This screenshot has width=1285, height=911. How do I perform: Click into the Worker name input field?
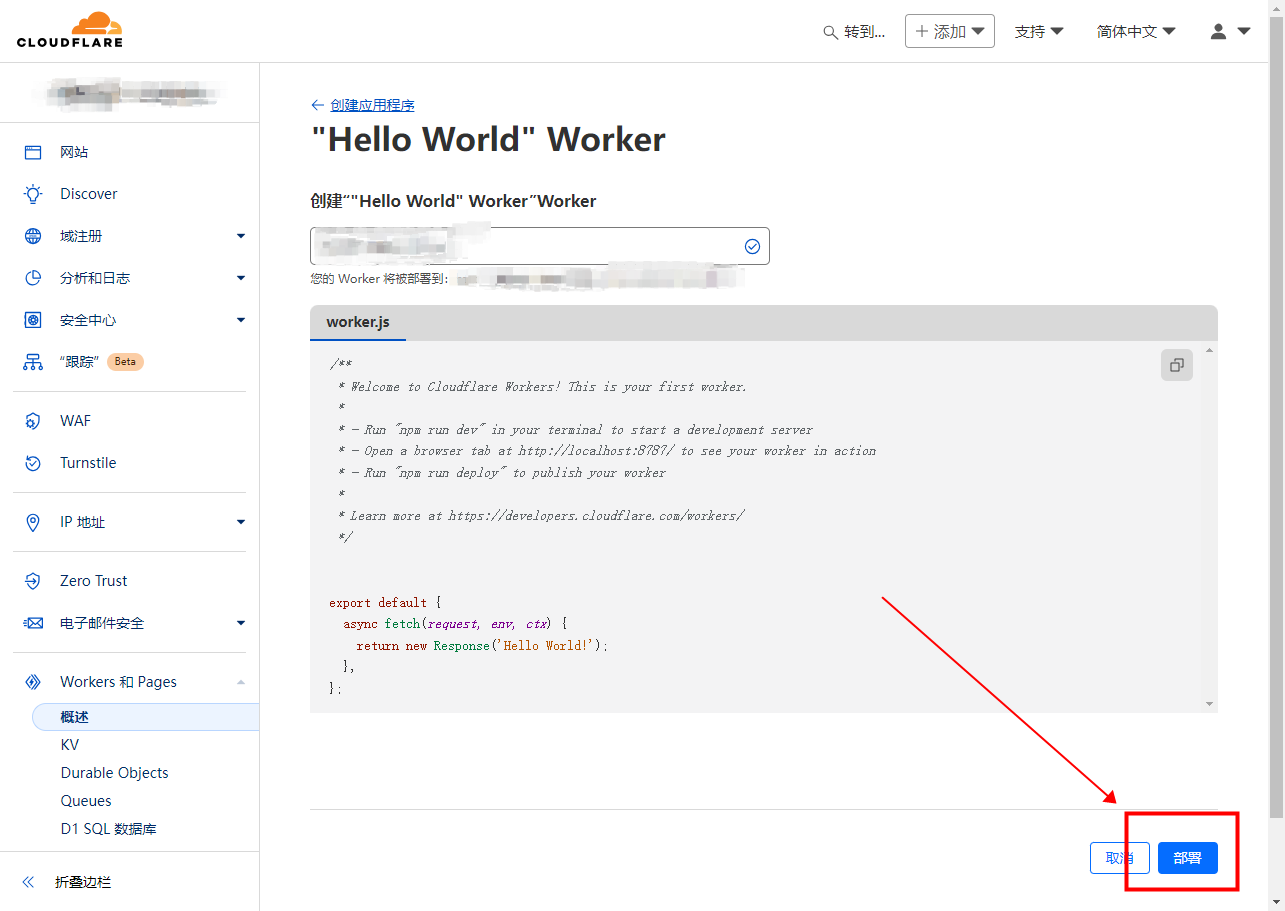click(540, 246)
